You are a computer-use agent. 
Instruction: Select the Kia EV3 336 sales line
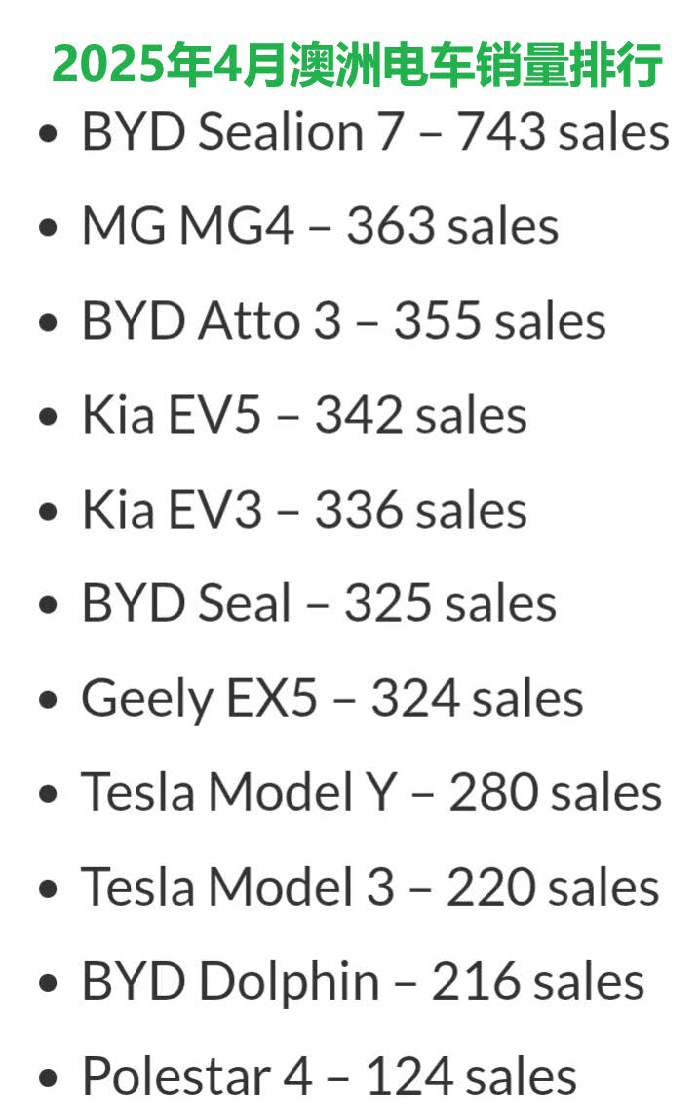pos(304,510)
